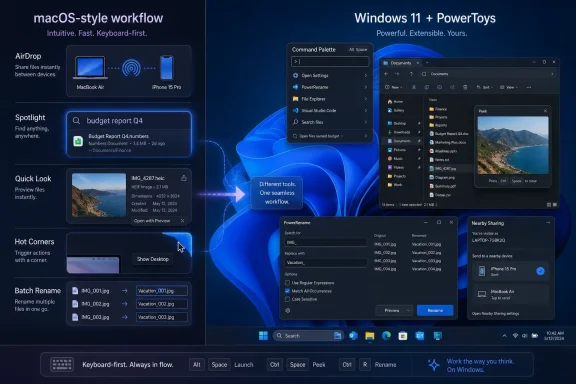
Task: Select Visual Studio Code in Command Palette
Action: coord(330,110)
